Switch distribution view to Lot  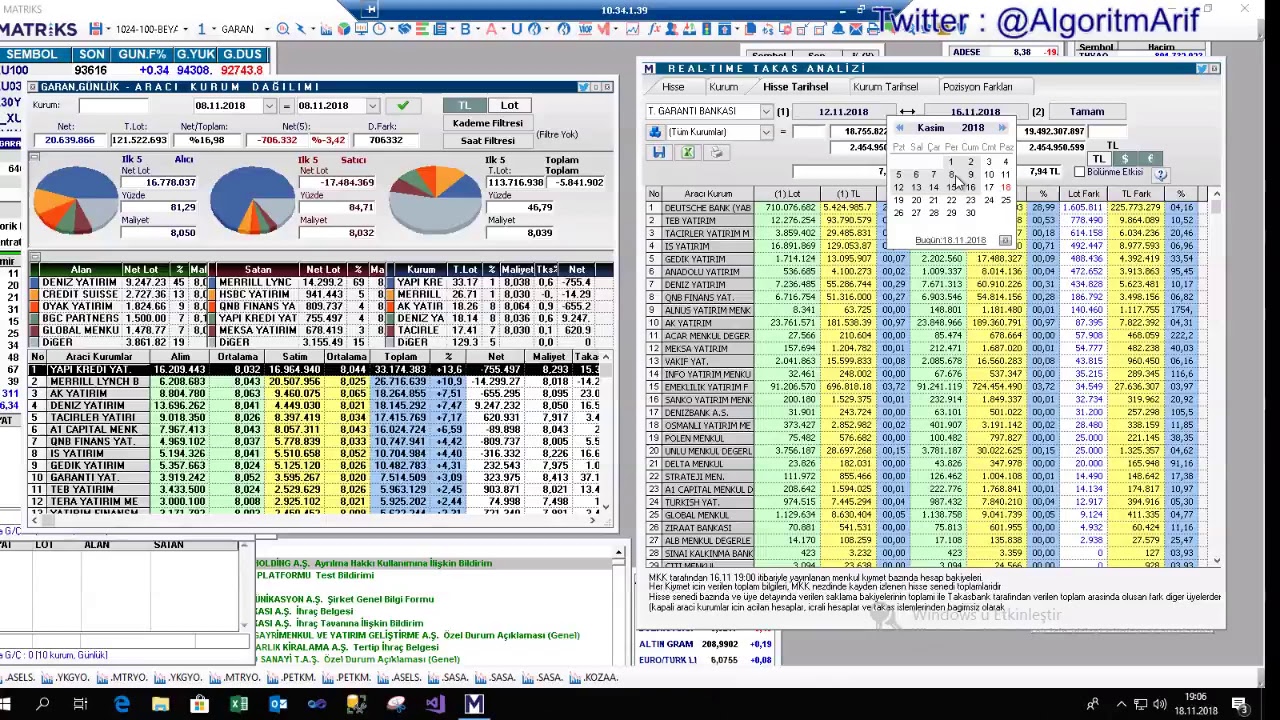tap(509, 105)
